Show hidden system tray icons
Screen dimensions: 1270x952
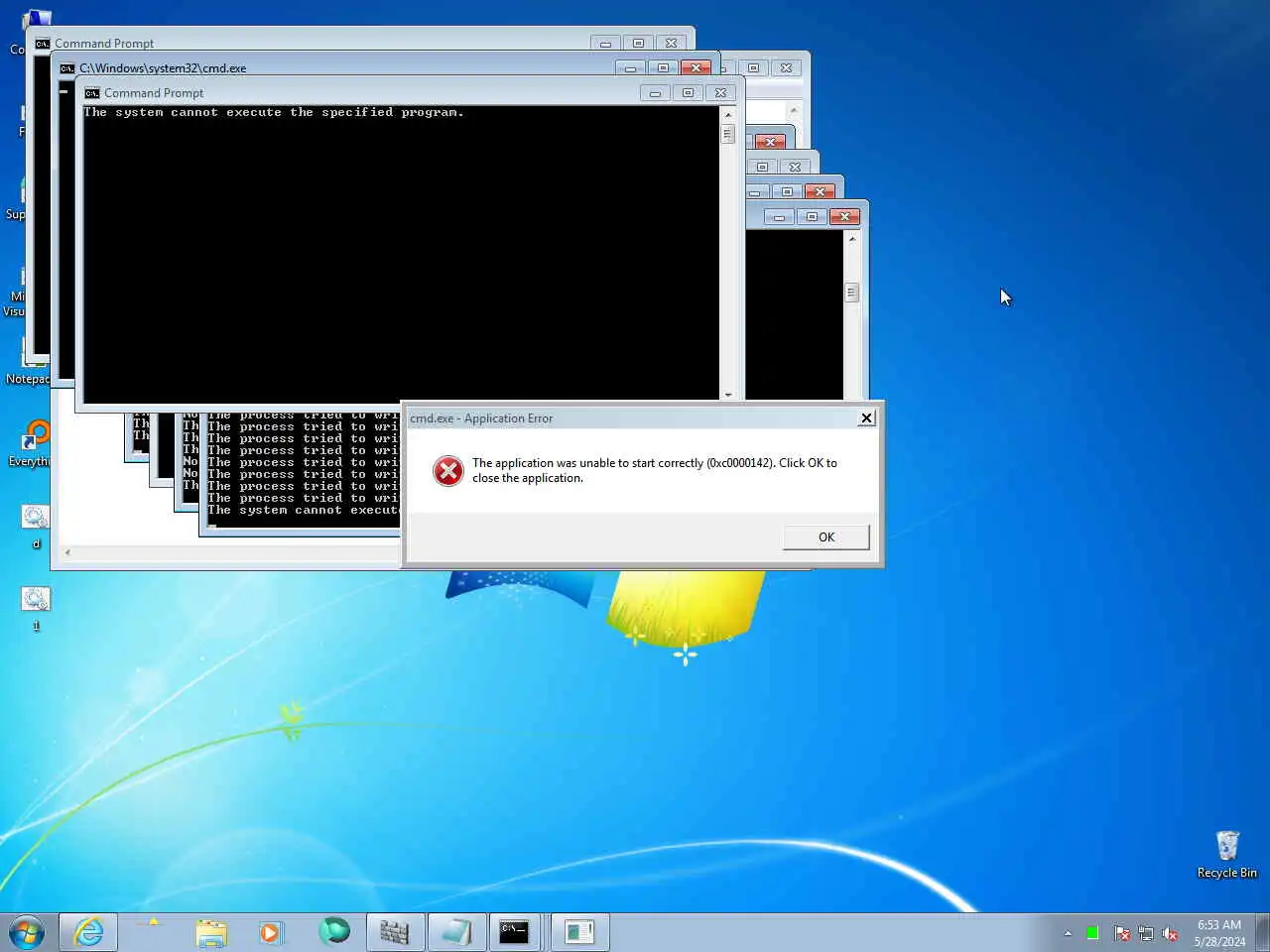[x=1068, y=933]
